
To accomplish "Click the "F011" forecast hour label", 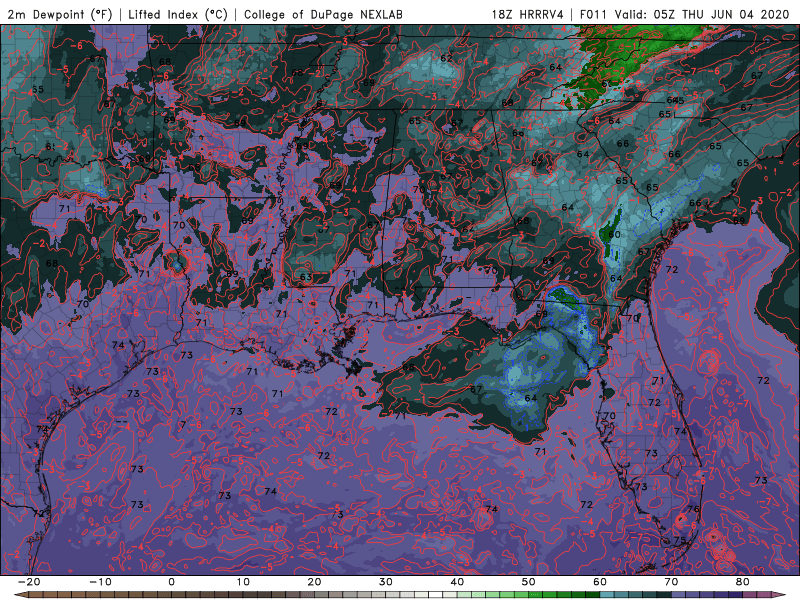I will 594,15.
